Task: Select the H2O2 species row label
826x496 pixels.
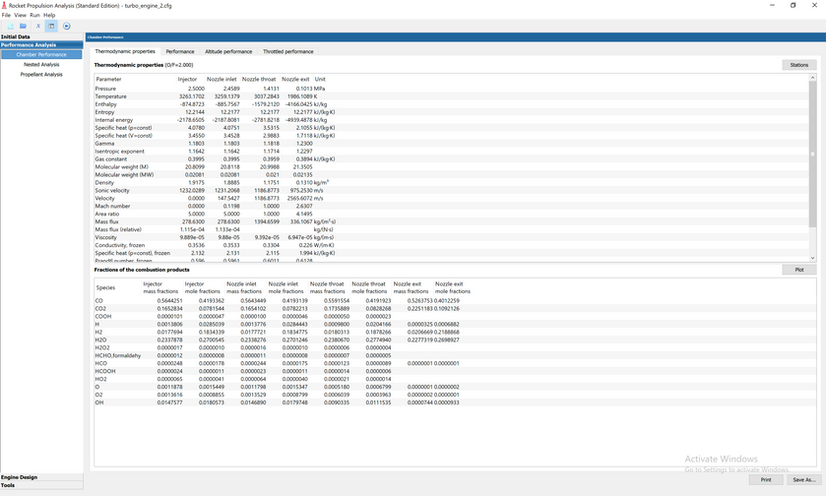Action: click(102, 348)
